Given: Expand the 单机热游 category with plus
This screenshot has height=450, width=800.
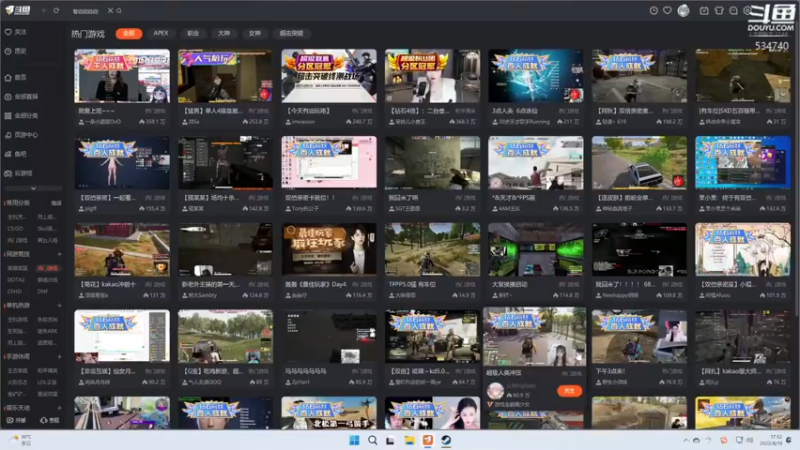Looking at the screenshot, I should [x=59, y=306].
